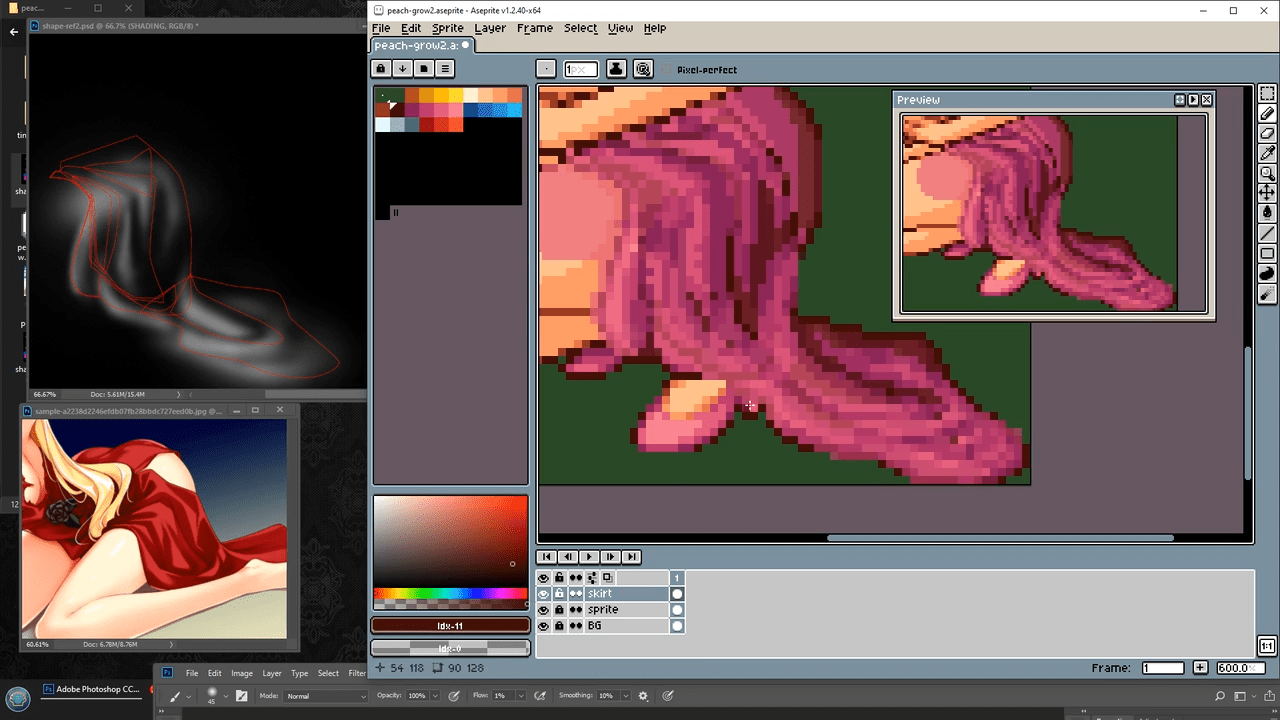1280x720 pixels.
Task: Pick the light blue palette swatch
Action: (x=514, y=110)
